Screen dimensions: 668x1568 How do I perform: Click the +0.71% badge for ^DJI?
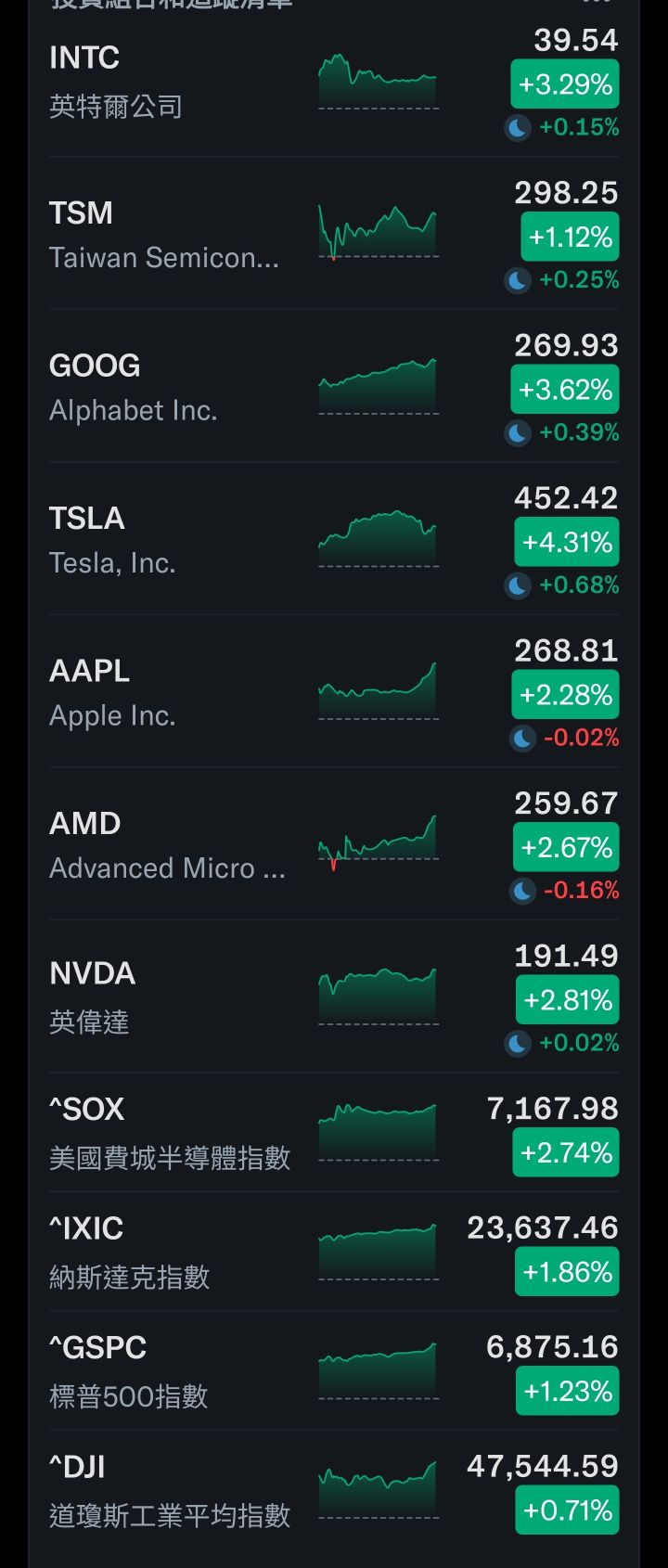tap(567, 1510)
